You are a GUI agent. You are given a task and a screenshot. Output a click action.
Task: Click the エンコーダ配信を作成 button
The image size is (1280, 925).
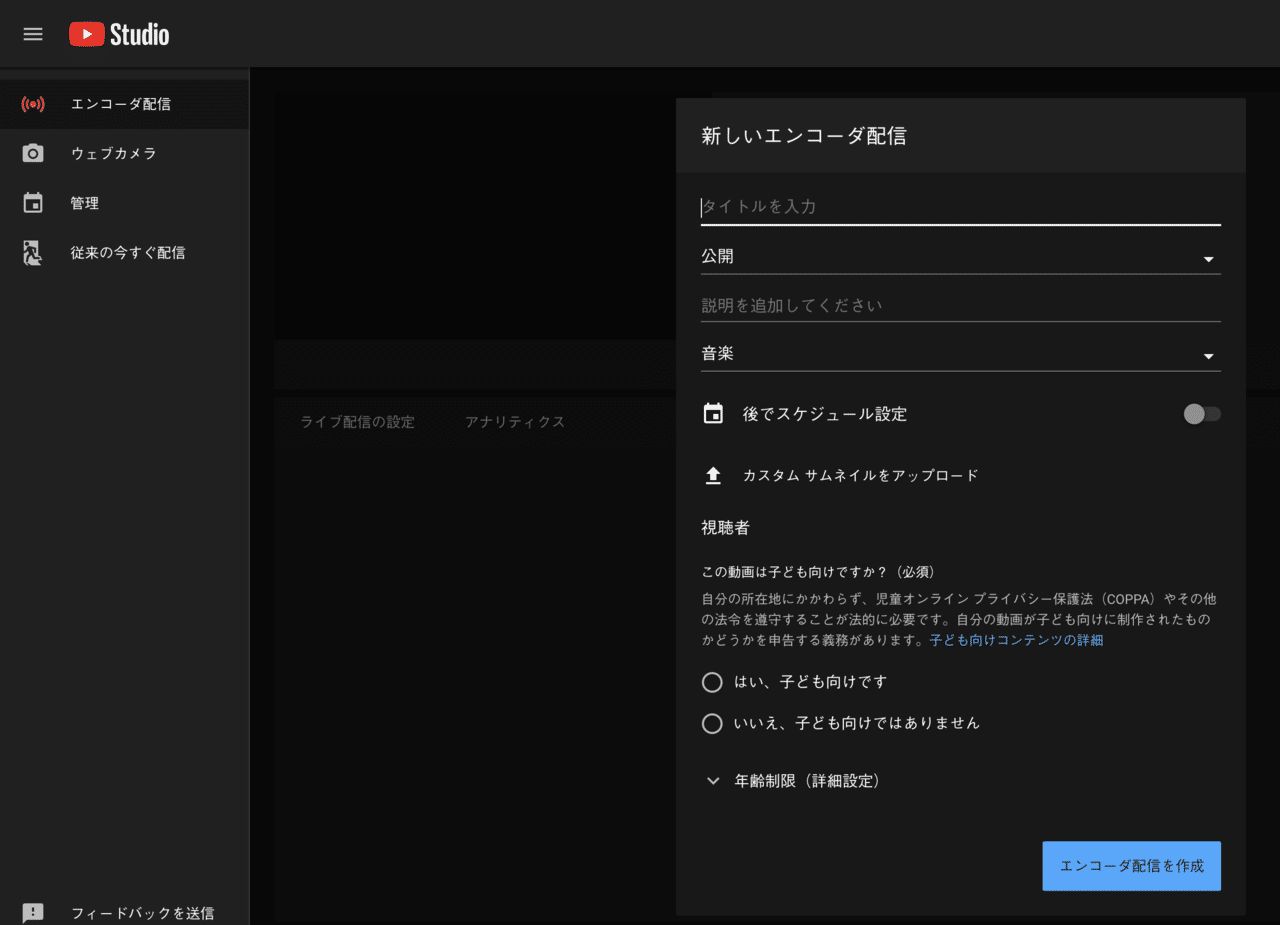1131,866
